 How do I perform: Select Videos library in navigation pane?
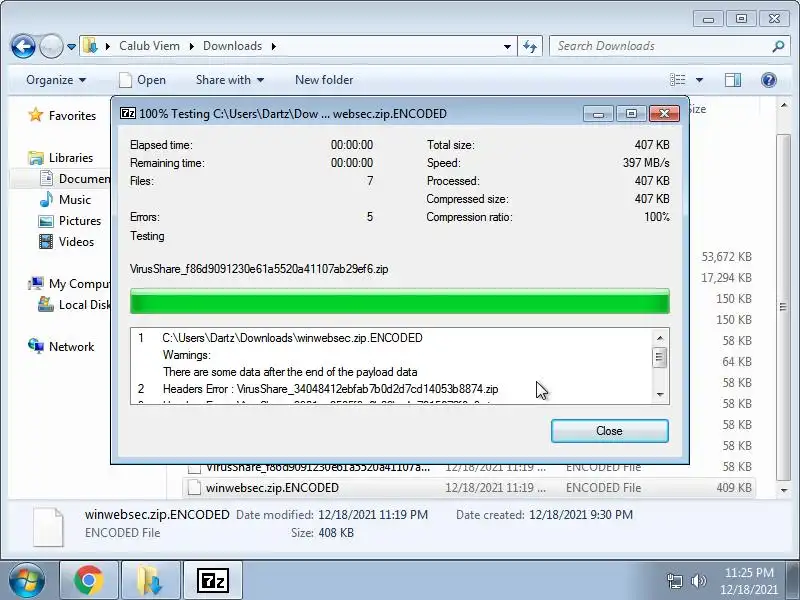[x=77, y=241]
